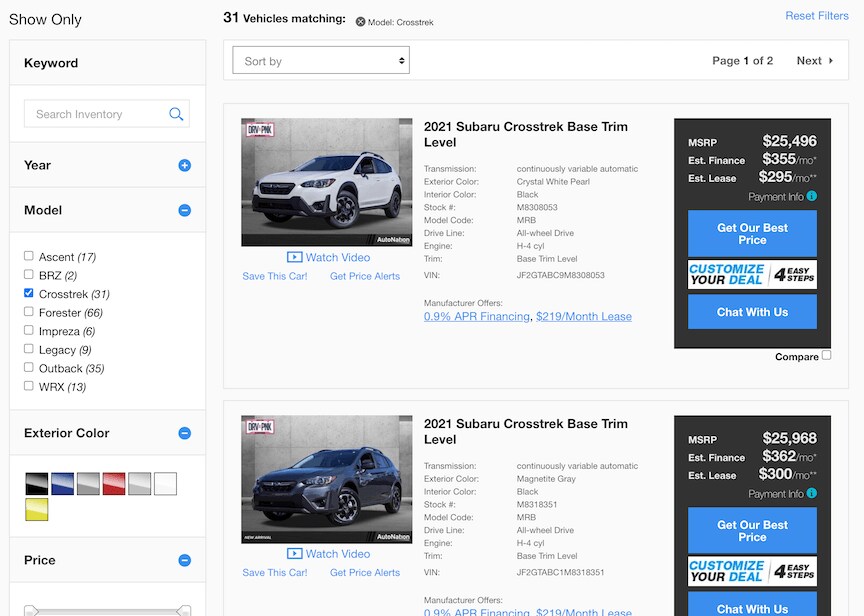Check the BRZ model checkbox

(x=29, y=274)
